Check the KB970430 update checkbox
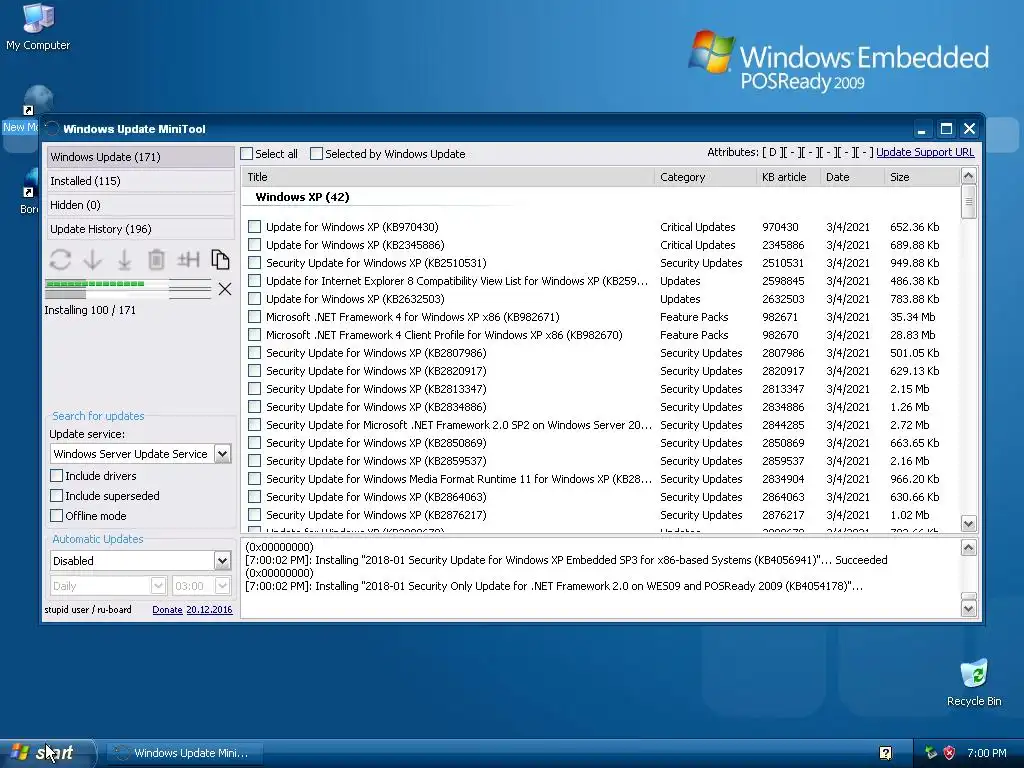Image resolution: width=1024 pixels, height=768 pixels. point(255,227)
